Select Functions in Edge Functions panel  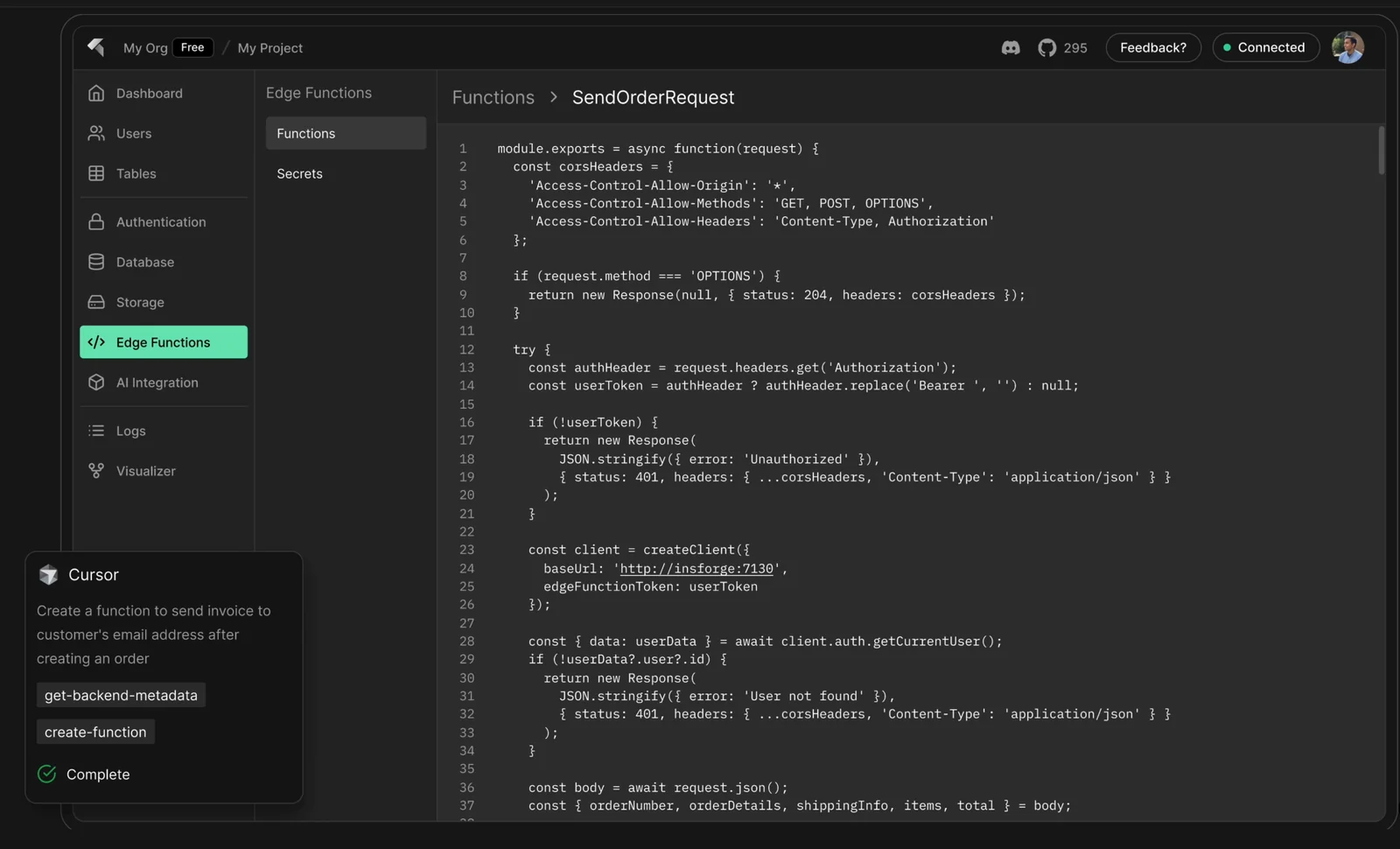[x=345, y=134]
